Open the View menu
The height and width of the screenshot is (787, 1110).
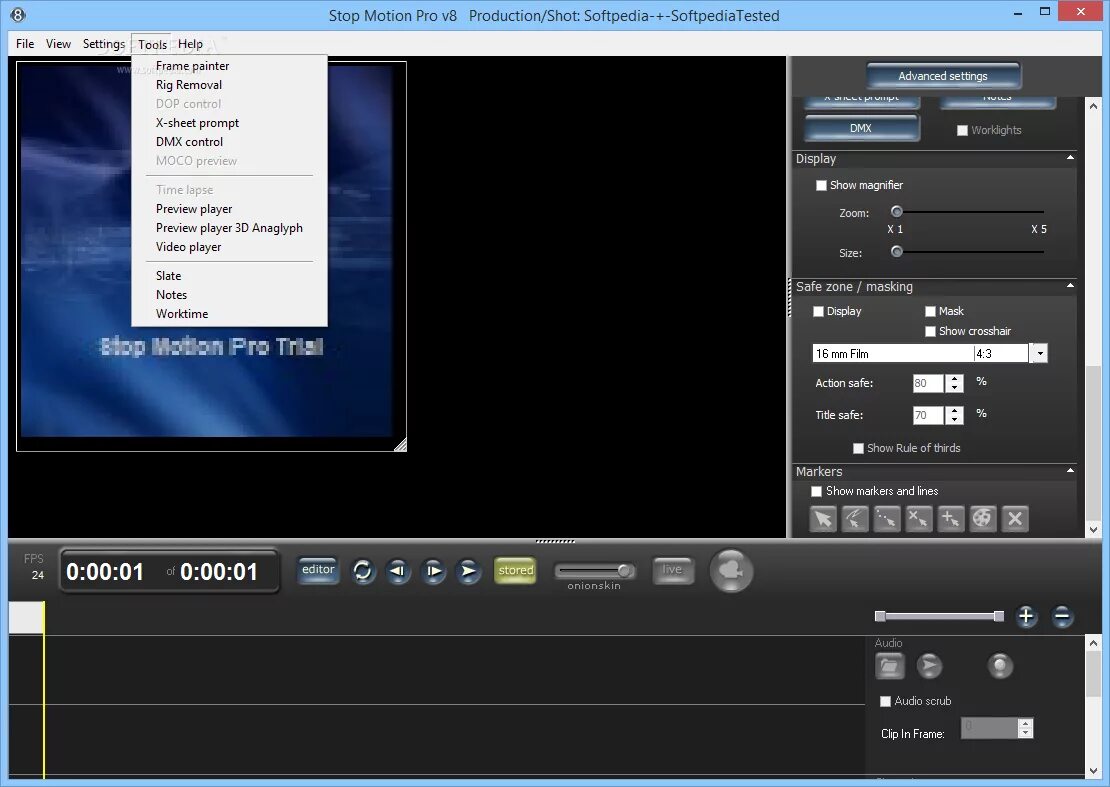(58, 44)
